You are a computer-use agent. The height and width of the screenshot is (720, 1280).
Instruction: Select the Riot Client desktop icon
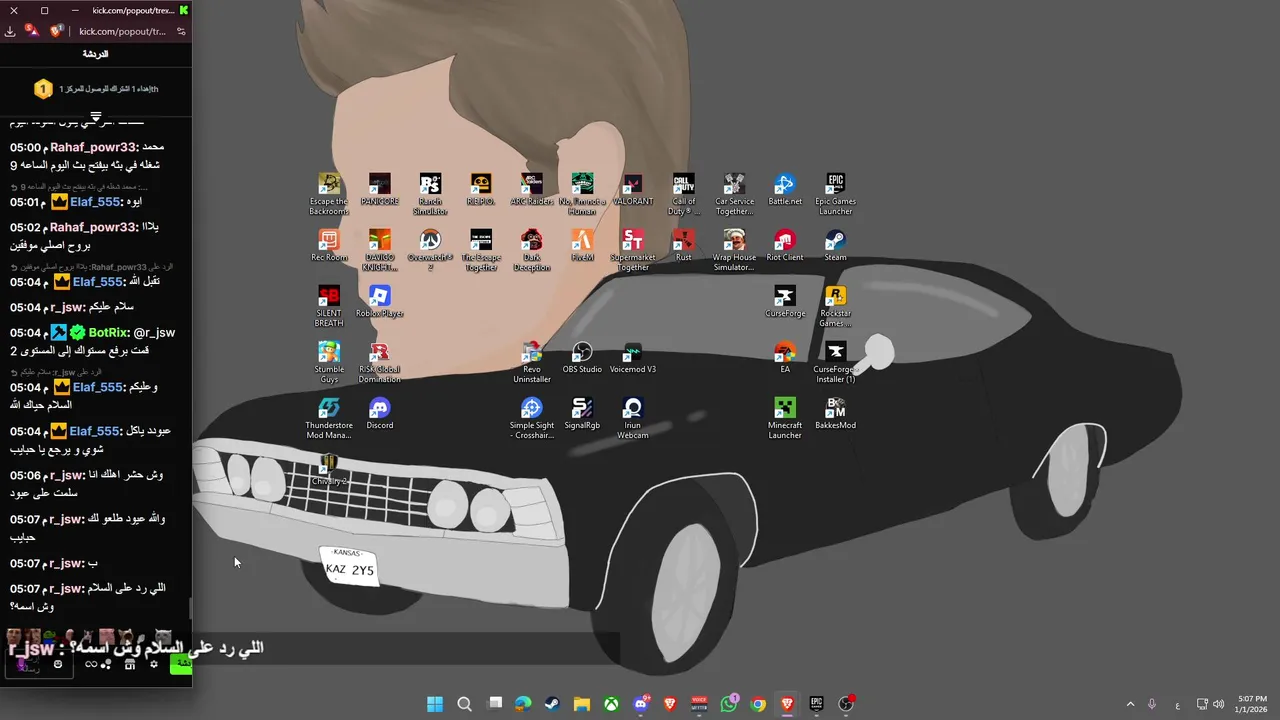[x=785, y=246]
